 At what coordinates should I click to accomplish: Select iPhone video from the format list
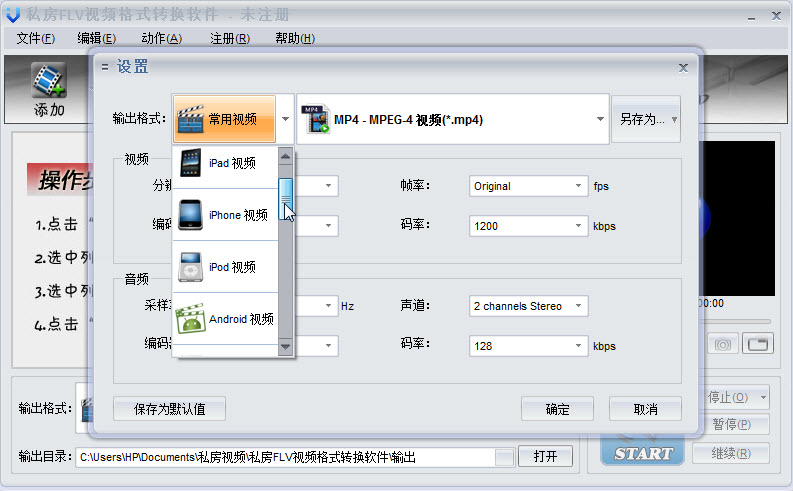pos(226,215)
